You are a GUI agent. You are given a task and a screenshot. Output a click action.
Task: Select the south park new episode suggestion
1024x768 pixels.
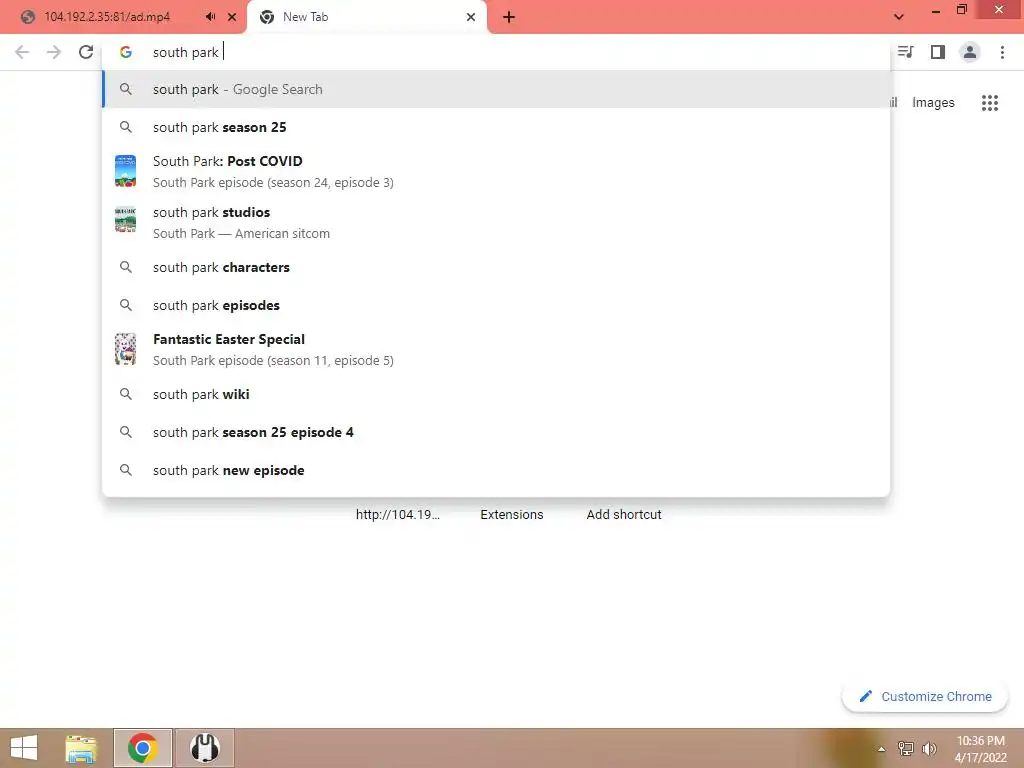(x=496, y=470)
